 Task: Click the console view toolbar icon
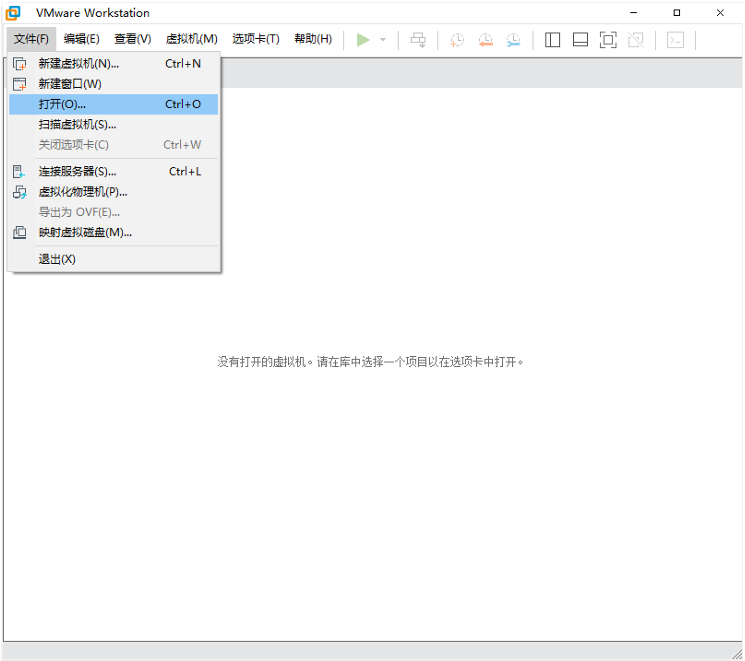[675, 40]
